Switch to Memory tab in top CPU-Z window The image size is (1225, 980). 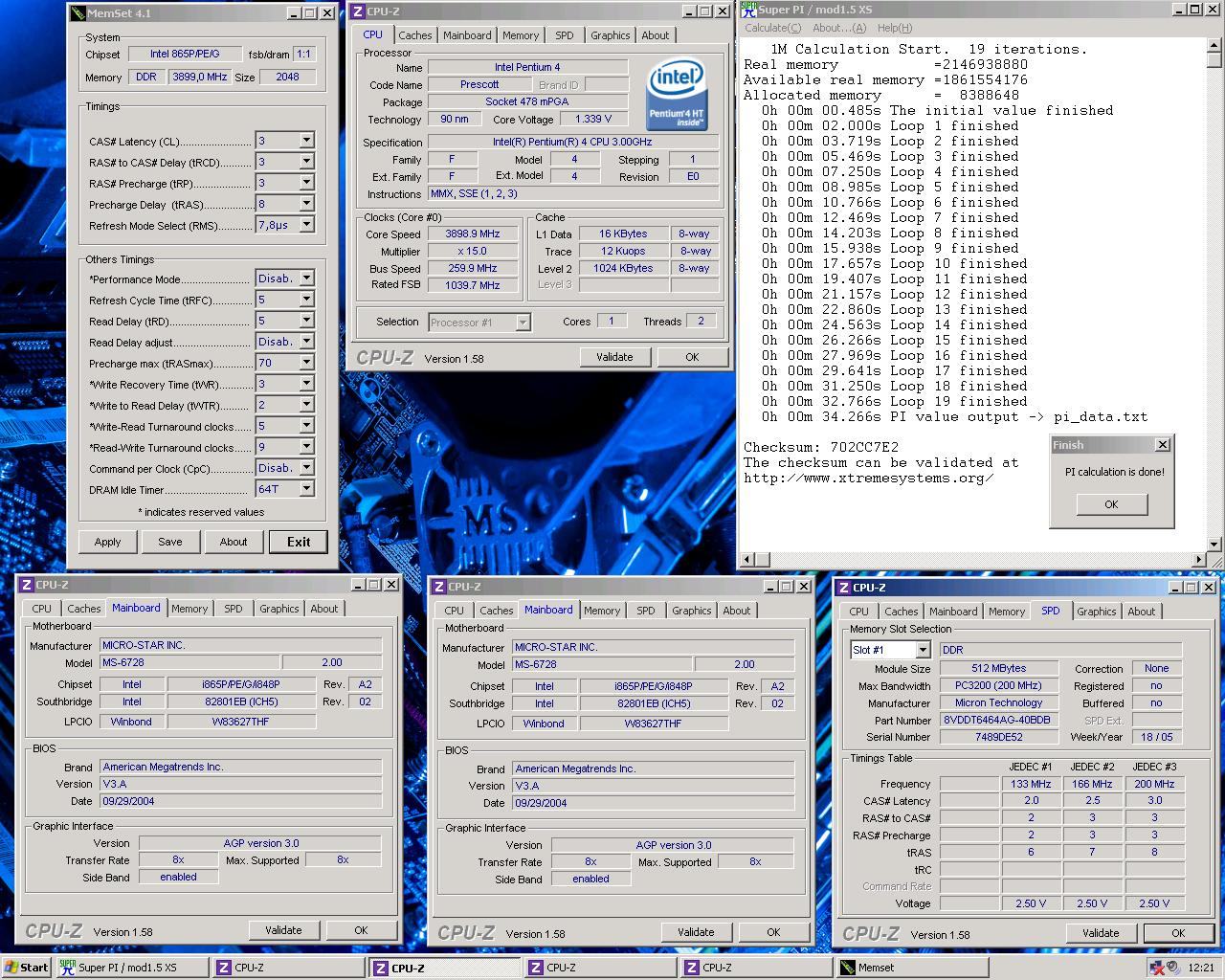(521, 35)
